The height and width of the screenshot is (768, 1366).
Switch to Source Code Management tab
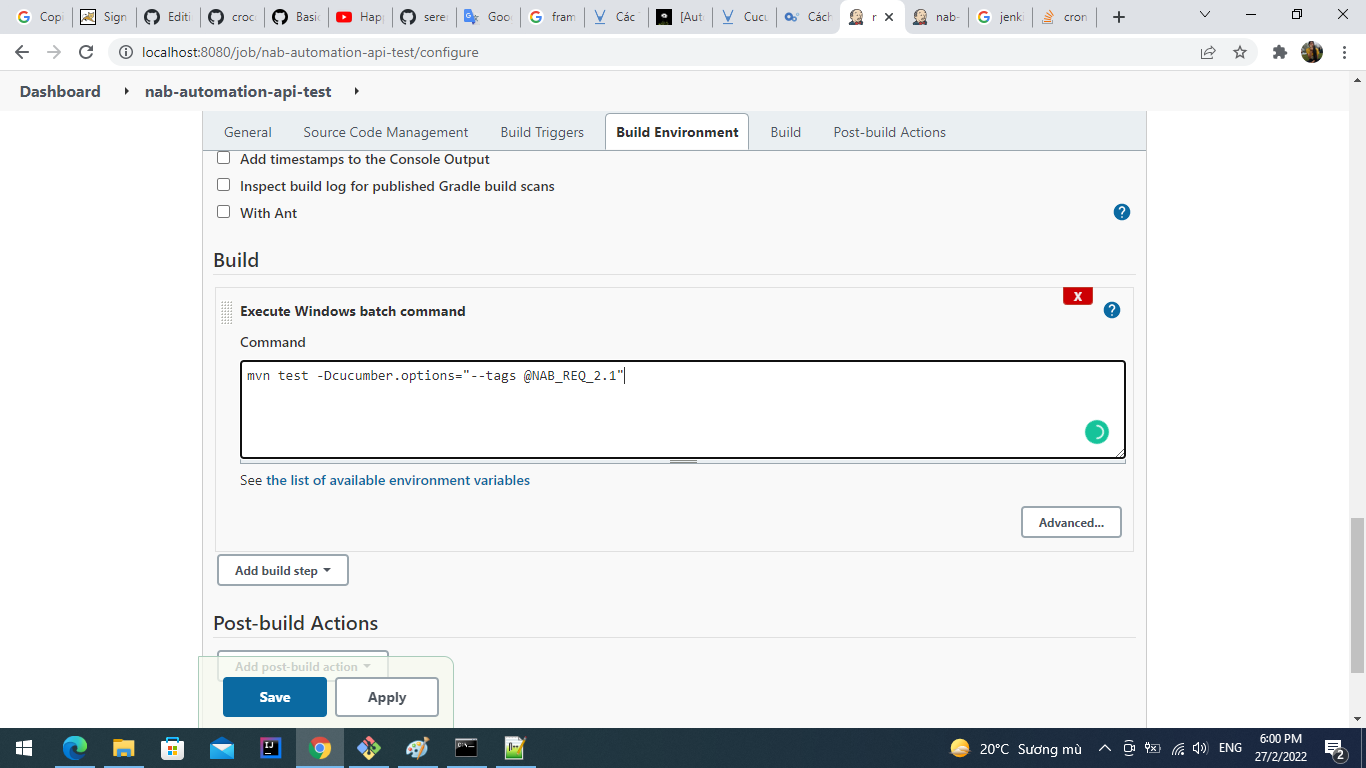[x=386, y=132]
